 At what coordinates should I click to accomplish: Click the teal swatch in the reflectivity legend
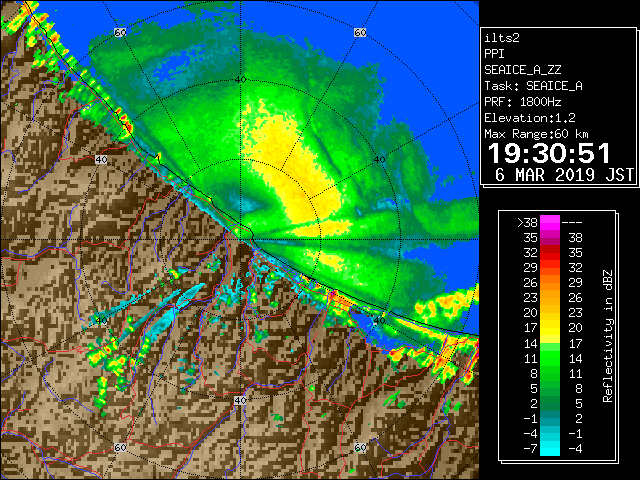tap(550, 418)
